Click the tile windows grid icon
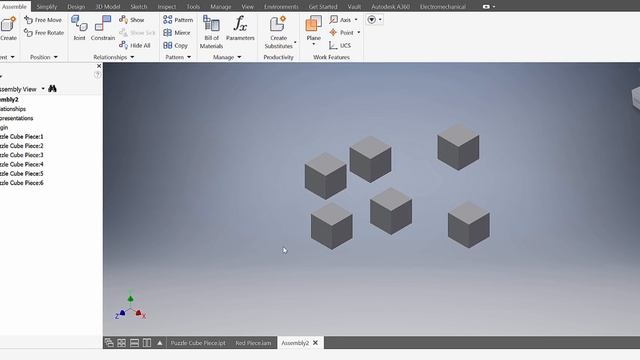Screen dimensions: 640x360 click(122, 343)
